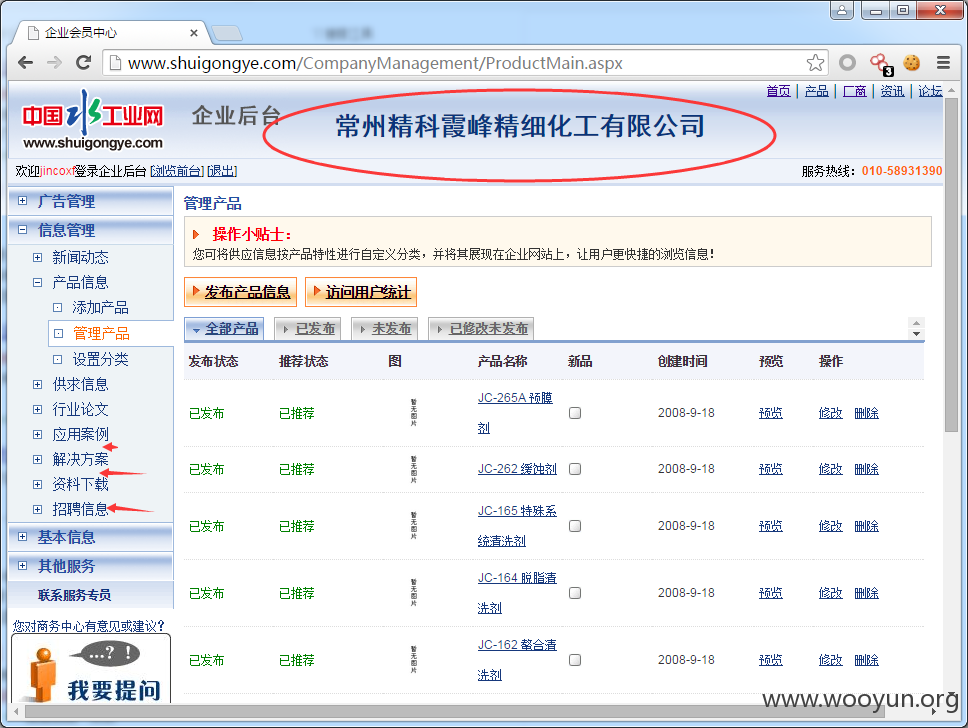The image size is (968, 728).
Task: Click 修改 for JC-262 缓蚀剂
Action: coord(830,469)
